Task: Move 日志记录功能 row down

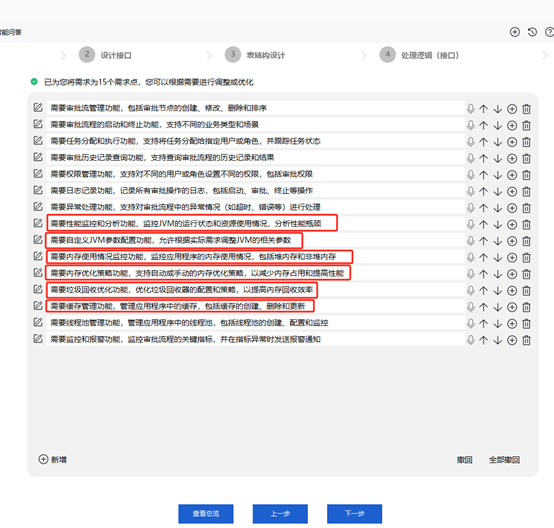Action: pos(497,192)
